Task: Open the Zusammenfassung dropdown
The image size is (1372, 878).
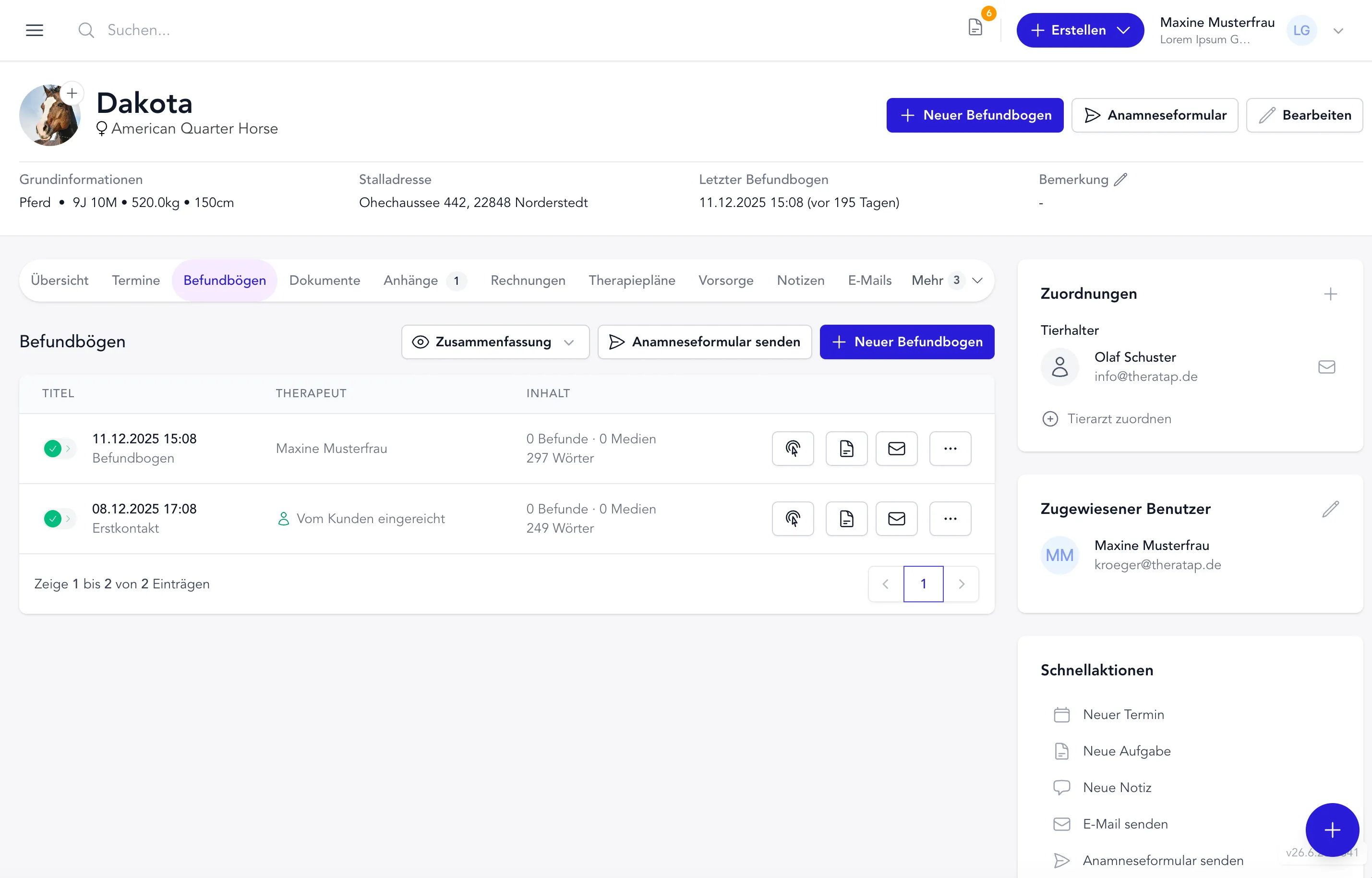Action: [x=495, y=342]
